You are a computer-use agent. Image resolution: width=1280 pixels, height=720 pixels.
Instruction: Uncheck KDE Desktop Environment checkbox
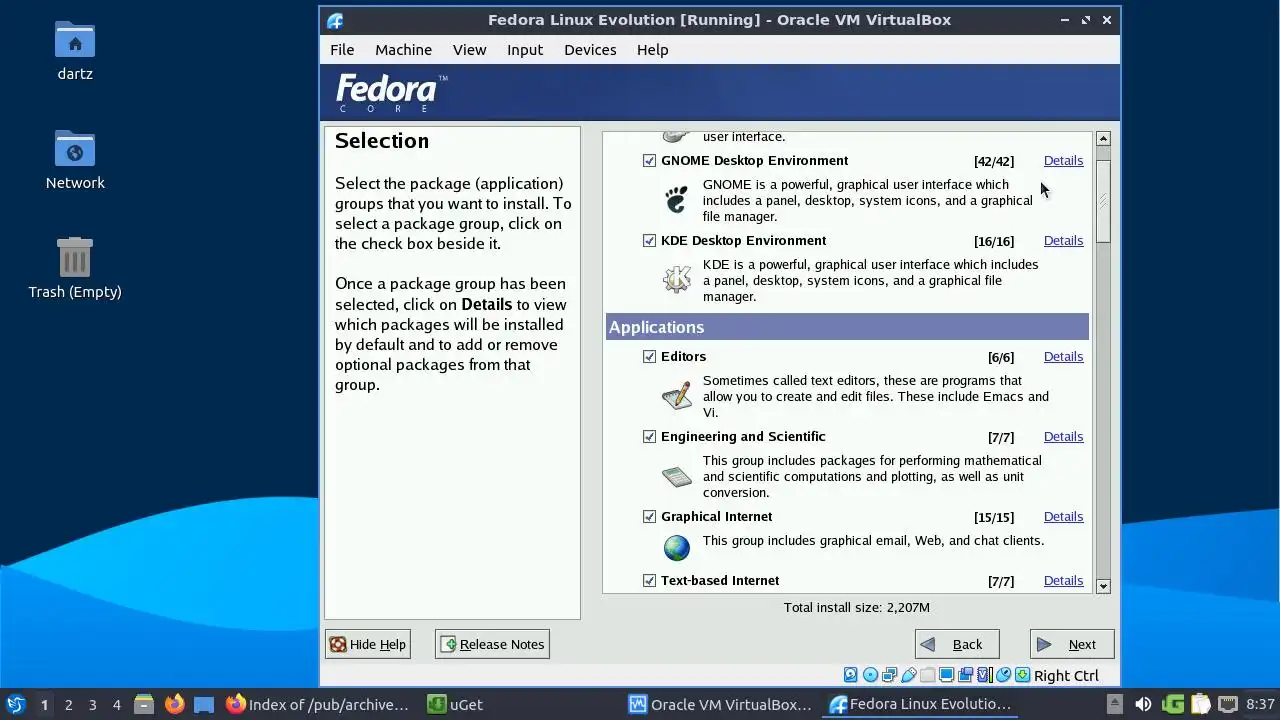[649, 240]
